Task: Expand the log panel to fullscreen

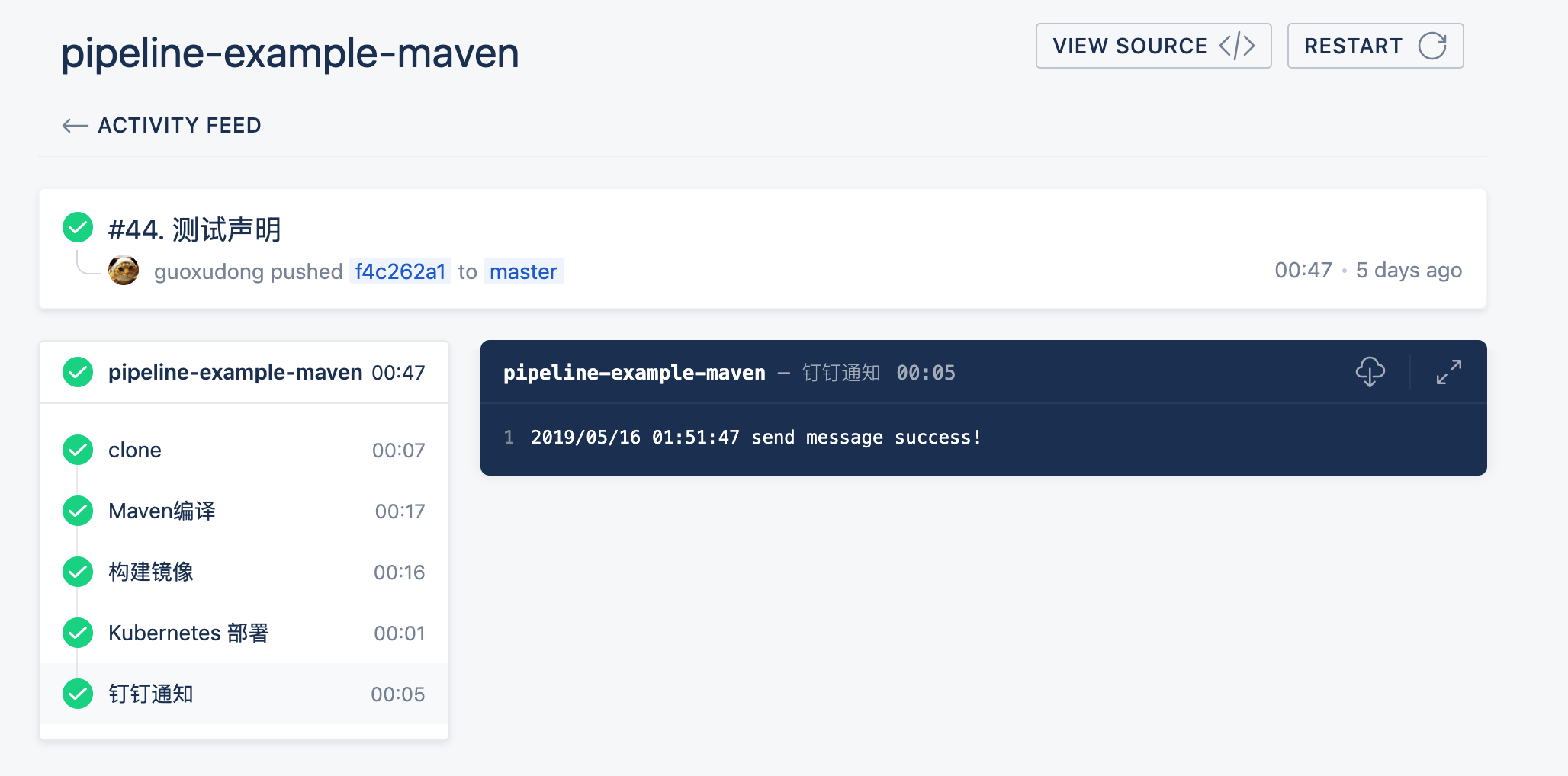Action: click(x=1448, y=372)
